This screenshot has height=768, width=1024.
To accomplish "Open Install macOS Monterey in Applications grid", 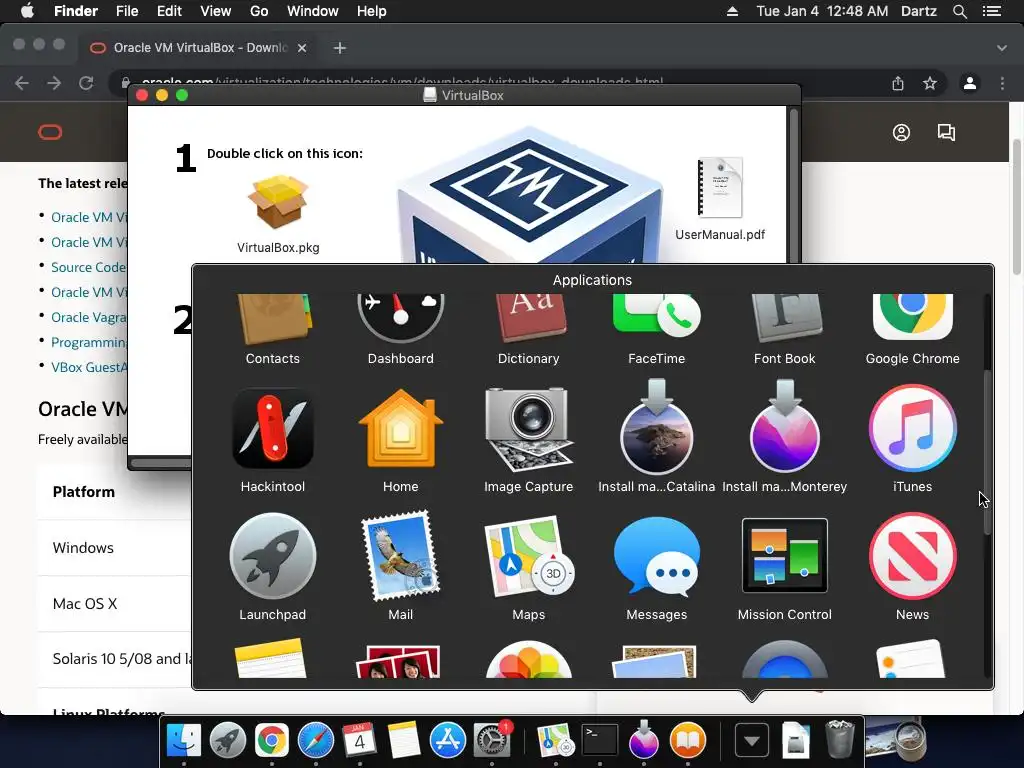I will coord(784,428).
